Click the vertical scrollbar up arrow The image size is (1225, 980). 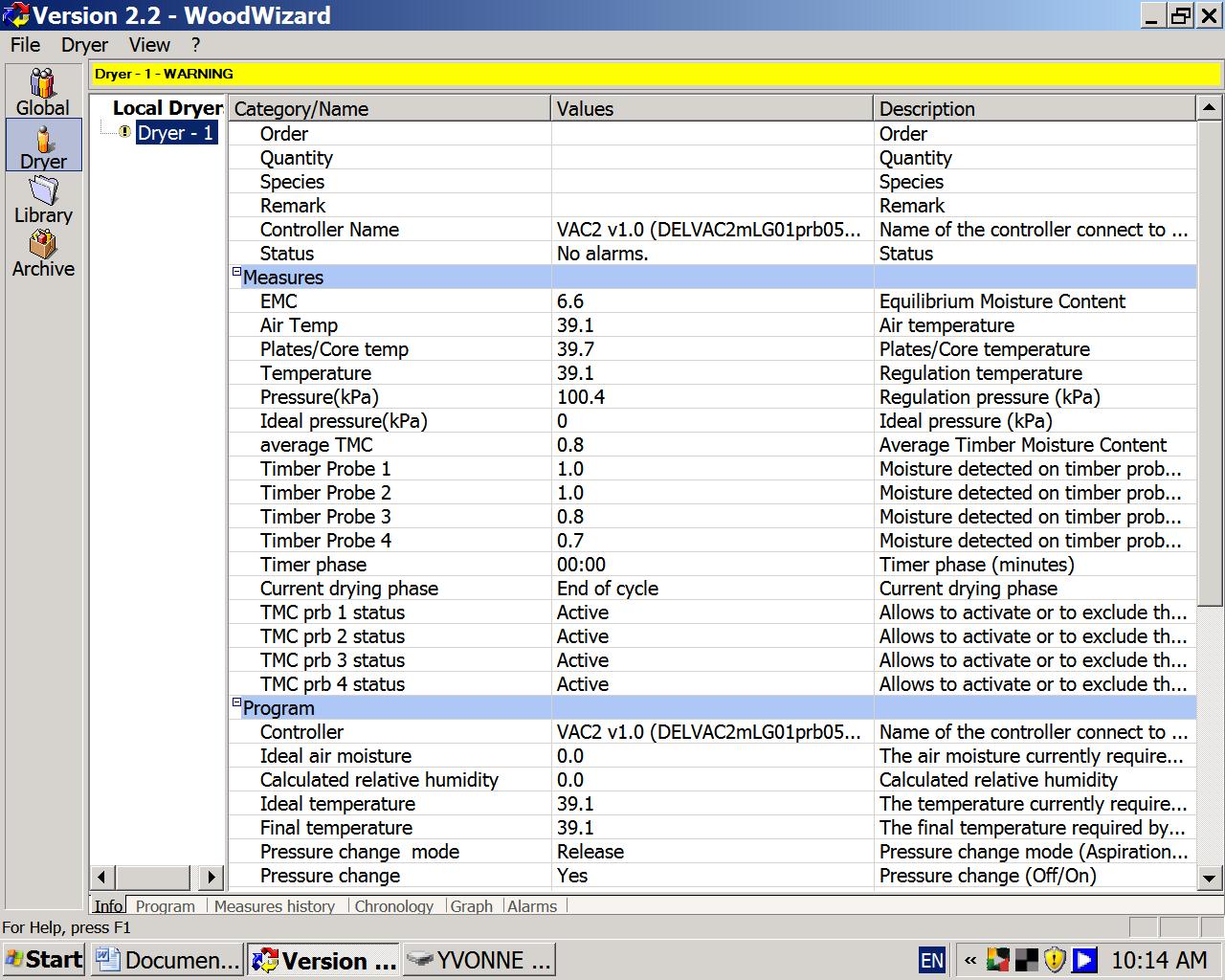1210,108
